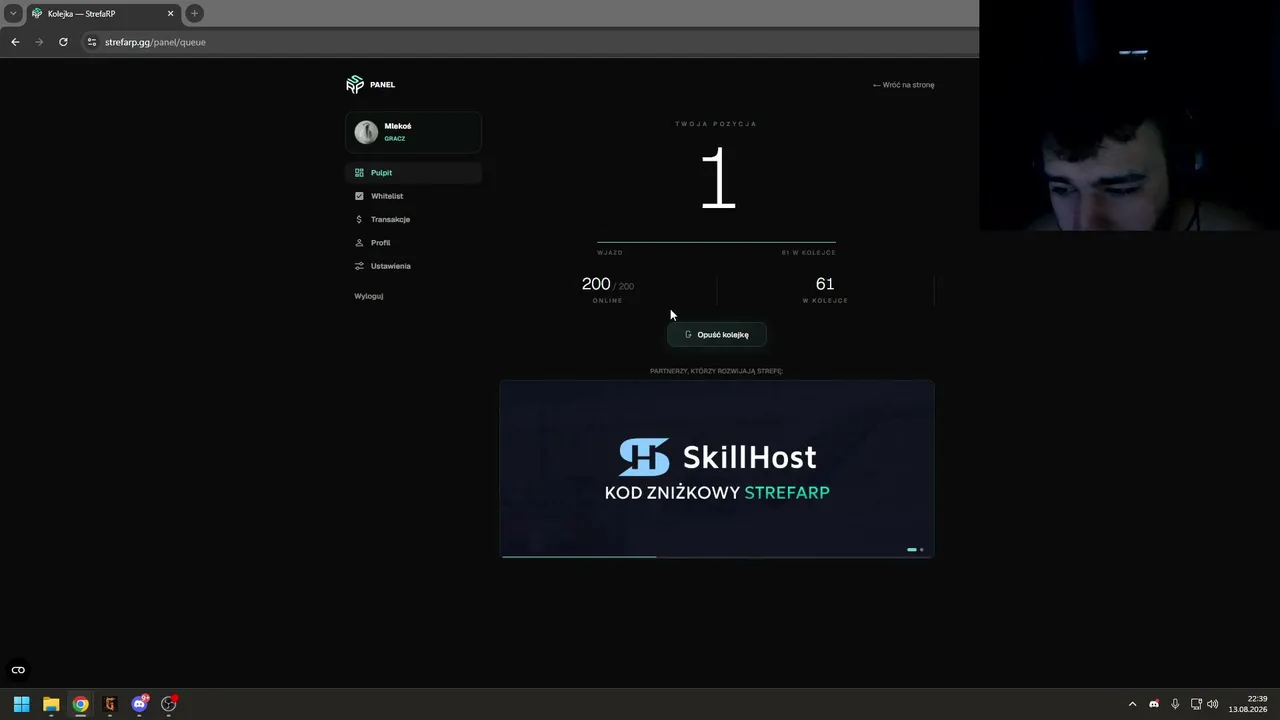The width and height of the screenshot is (1280, 720).
Task: Click the Opuść kolejkę button
Action: pyautogui.click(x=717, y=335)
